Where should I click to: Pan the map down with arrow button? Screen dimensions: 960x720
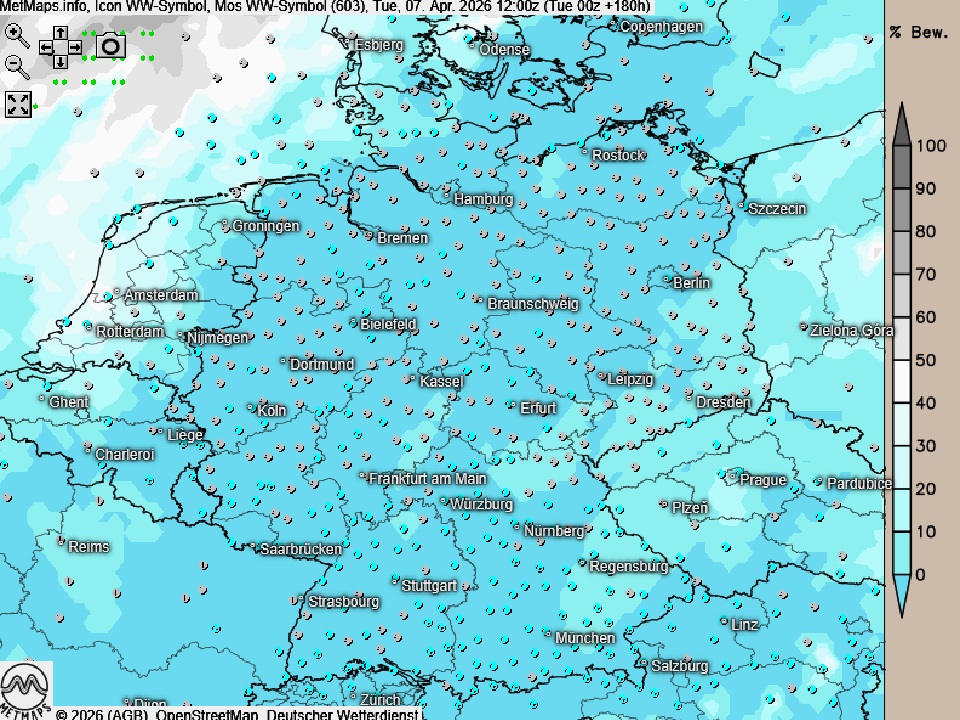click(60, 61)
